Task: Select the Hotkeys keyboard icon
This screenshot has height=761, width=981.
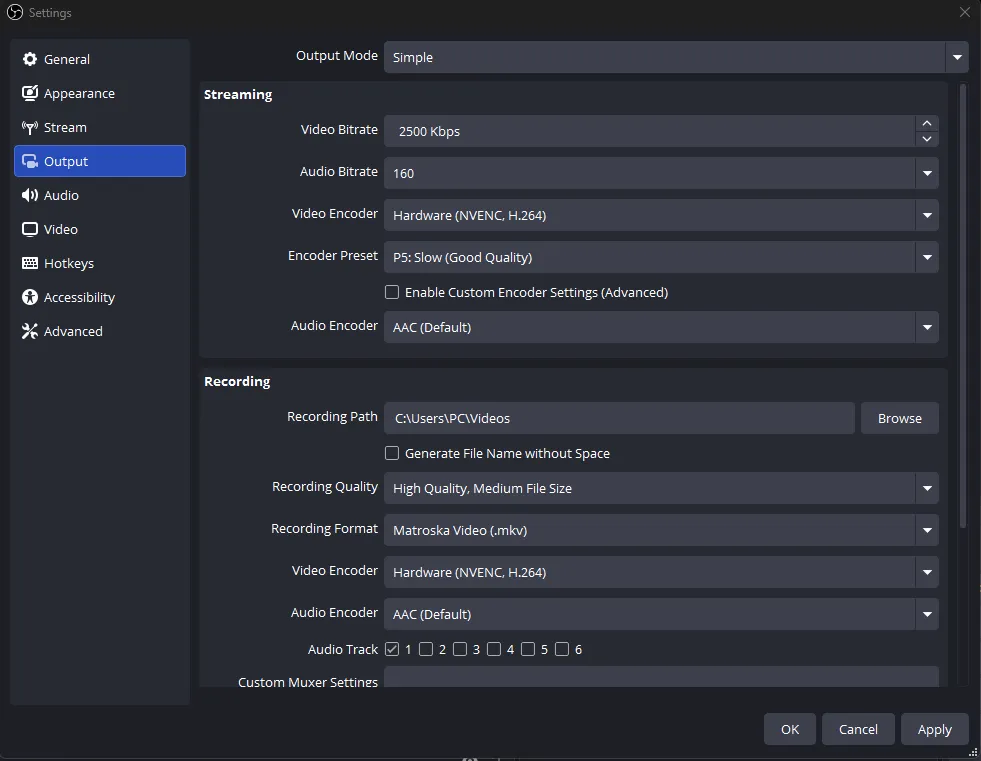Action: coord(31,263)
